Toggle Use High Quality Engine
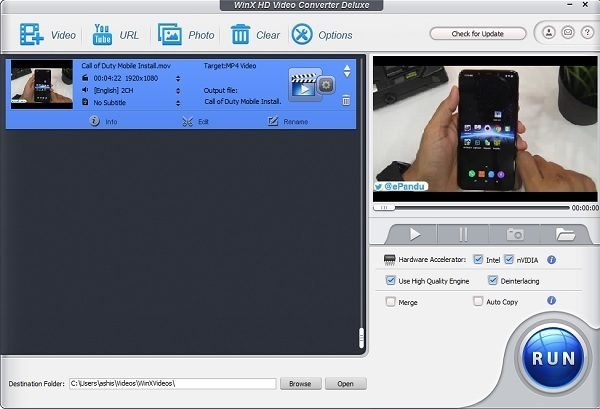The width and height of the screenshot is (600, 409). pos(390,280)
